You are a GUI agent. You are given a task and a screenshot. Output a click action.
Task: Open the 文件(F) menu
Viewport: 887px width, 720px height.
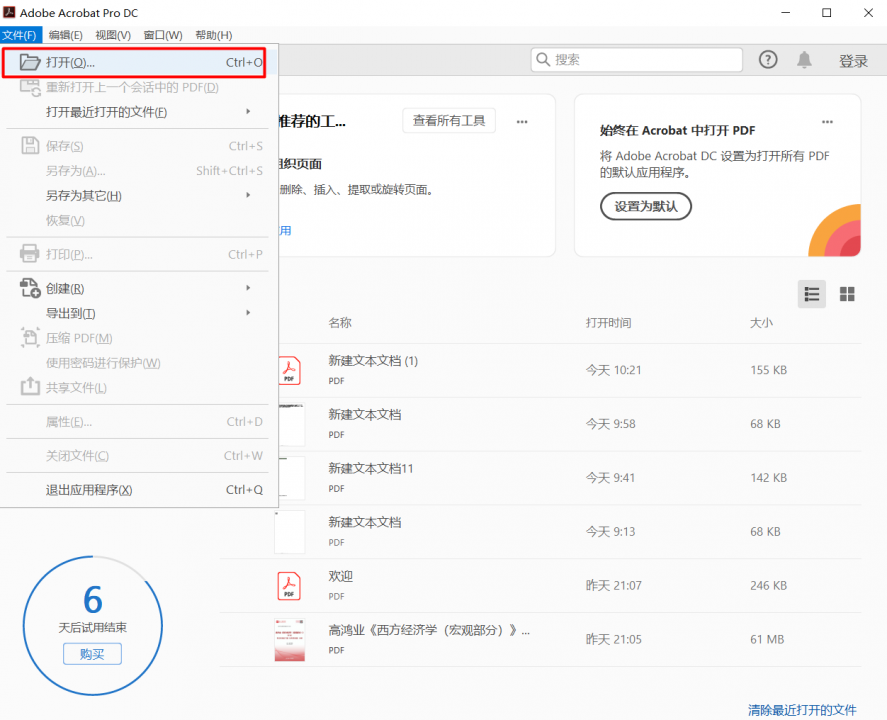point(20,35)
